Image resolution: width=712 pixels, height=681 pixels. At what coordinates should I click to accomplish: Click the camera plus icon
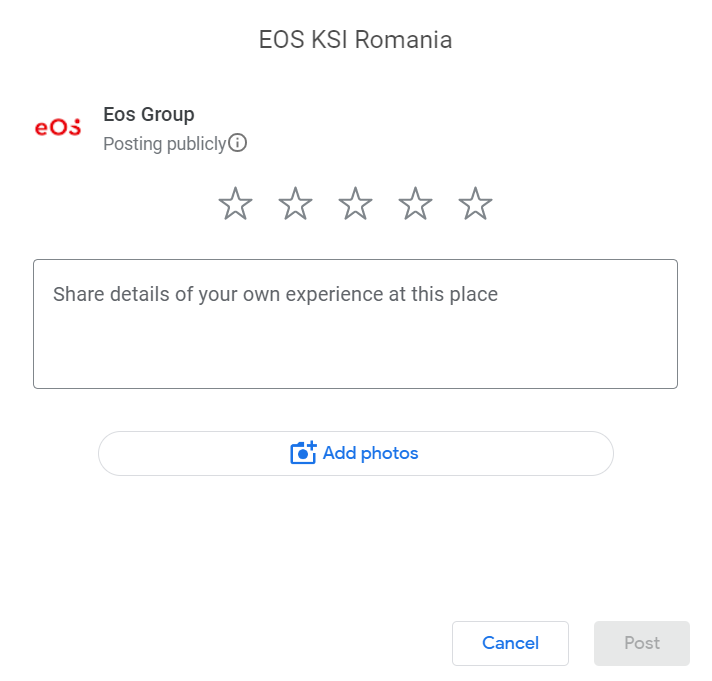(303, 453)
